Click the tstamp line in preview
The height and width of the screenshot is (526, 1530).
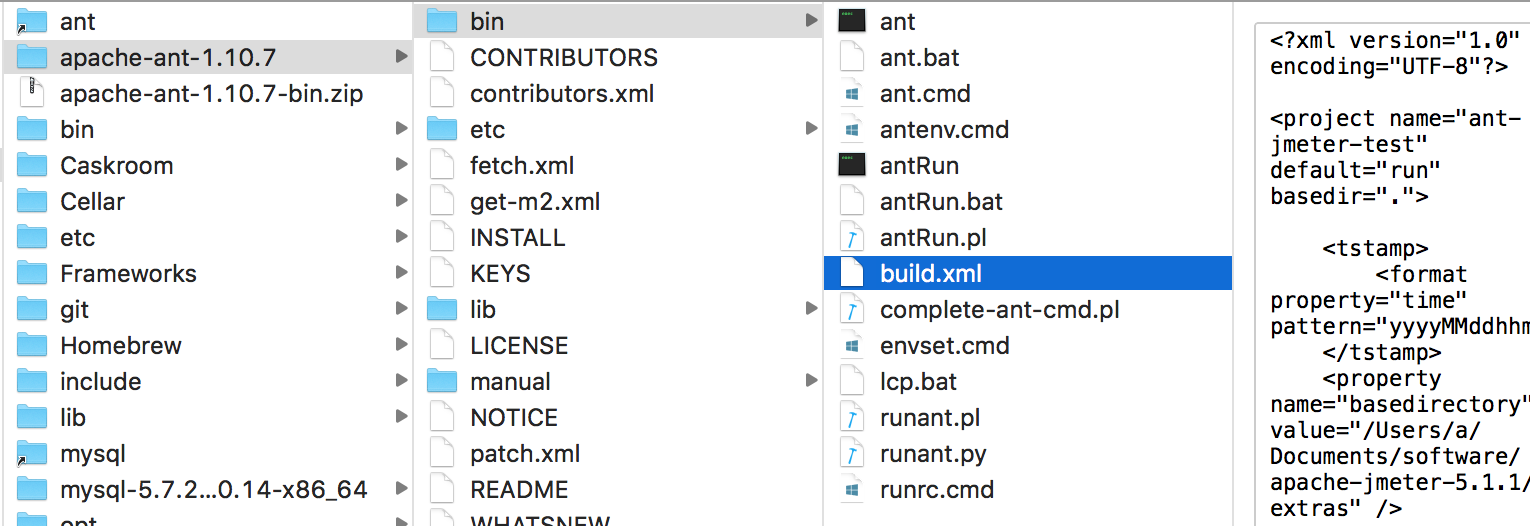[1375, 249]
